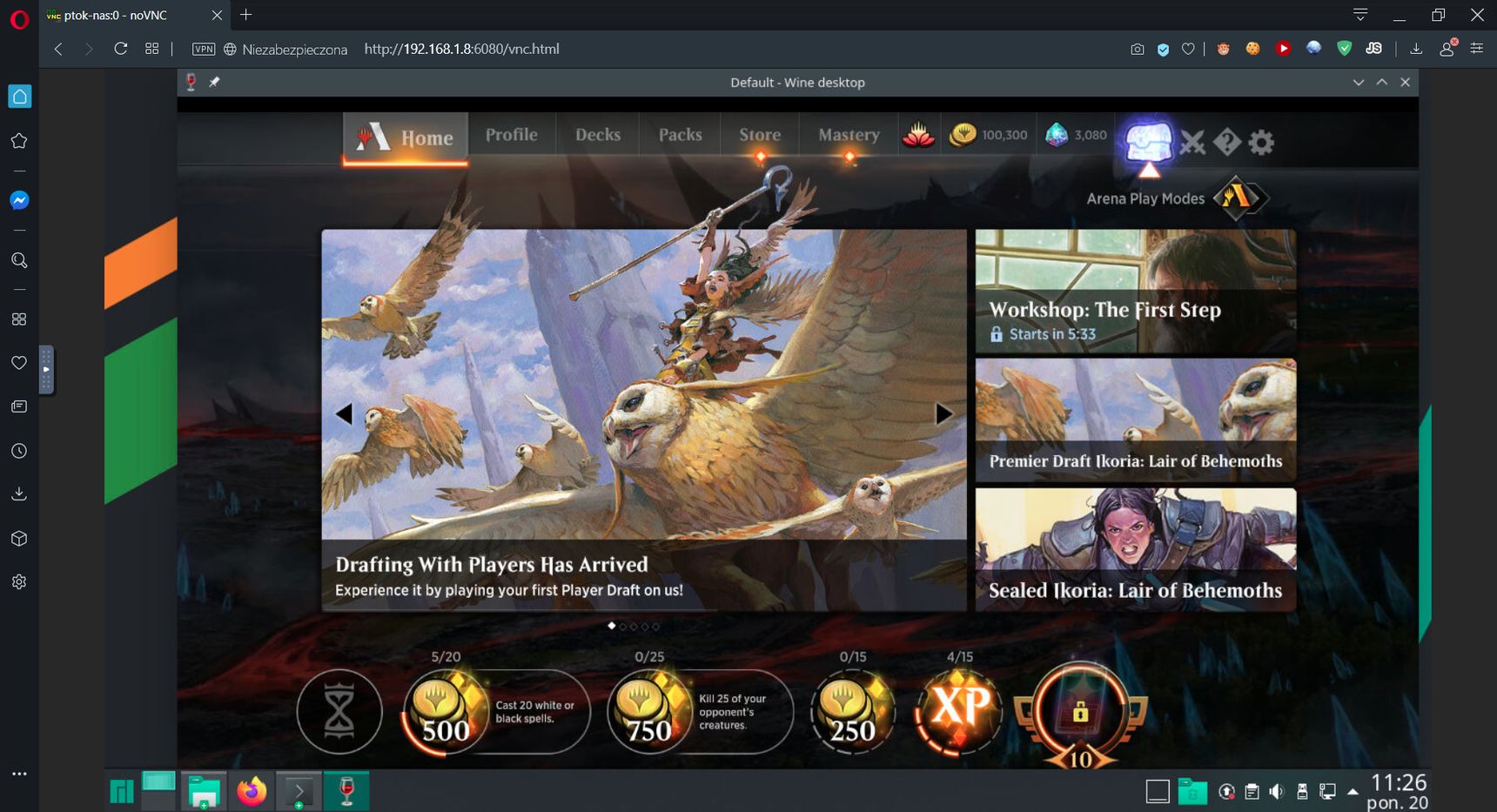Click the crossed swords icon

pos(1192,142)
